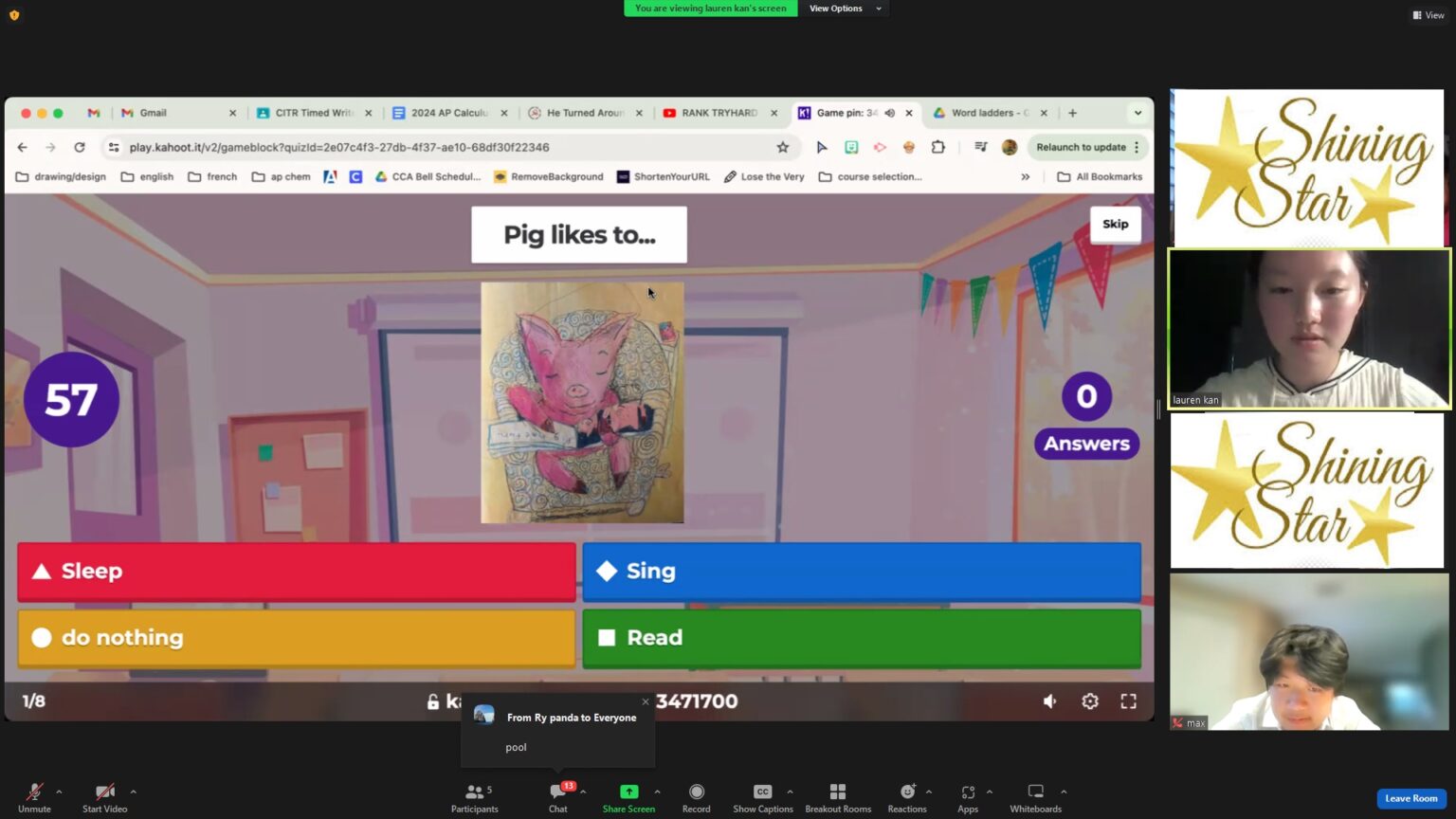The width and height of the screenshot is (1456, 819).
Task: Open the Zoom Apps panel
Action: click(x=968, y=797)
